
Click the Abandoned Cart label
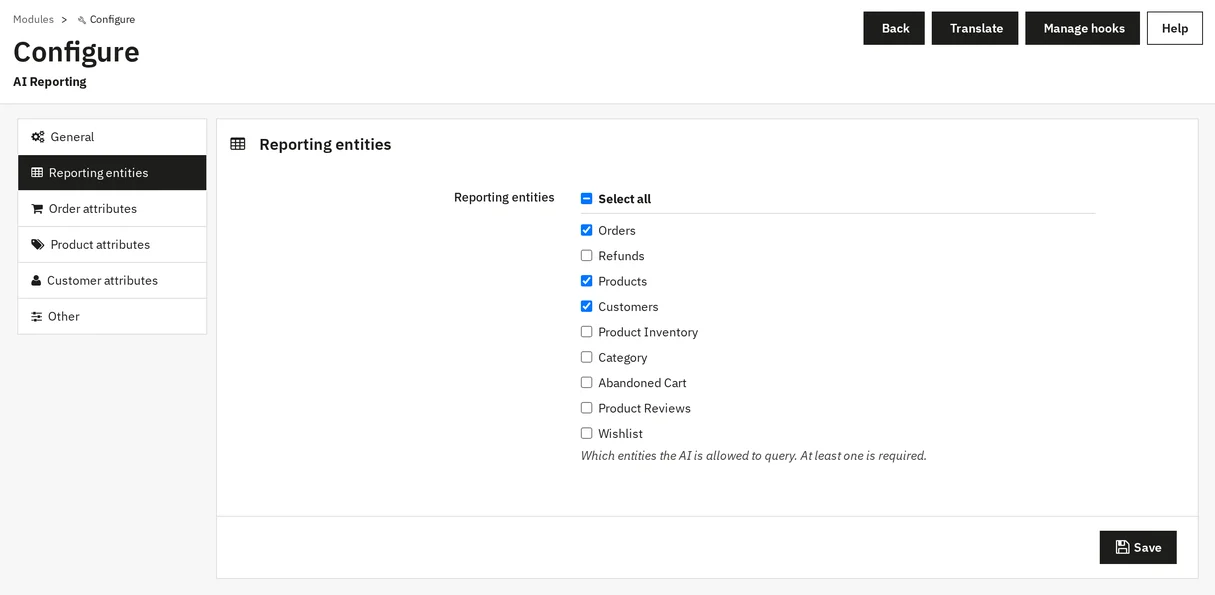tap(642, 383)
